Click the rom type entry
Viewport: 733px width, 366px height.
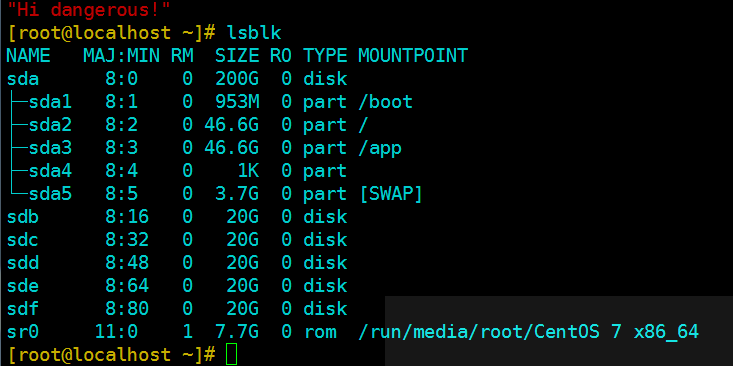click(x=320, y=332)
